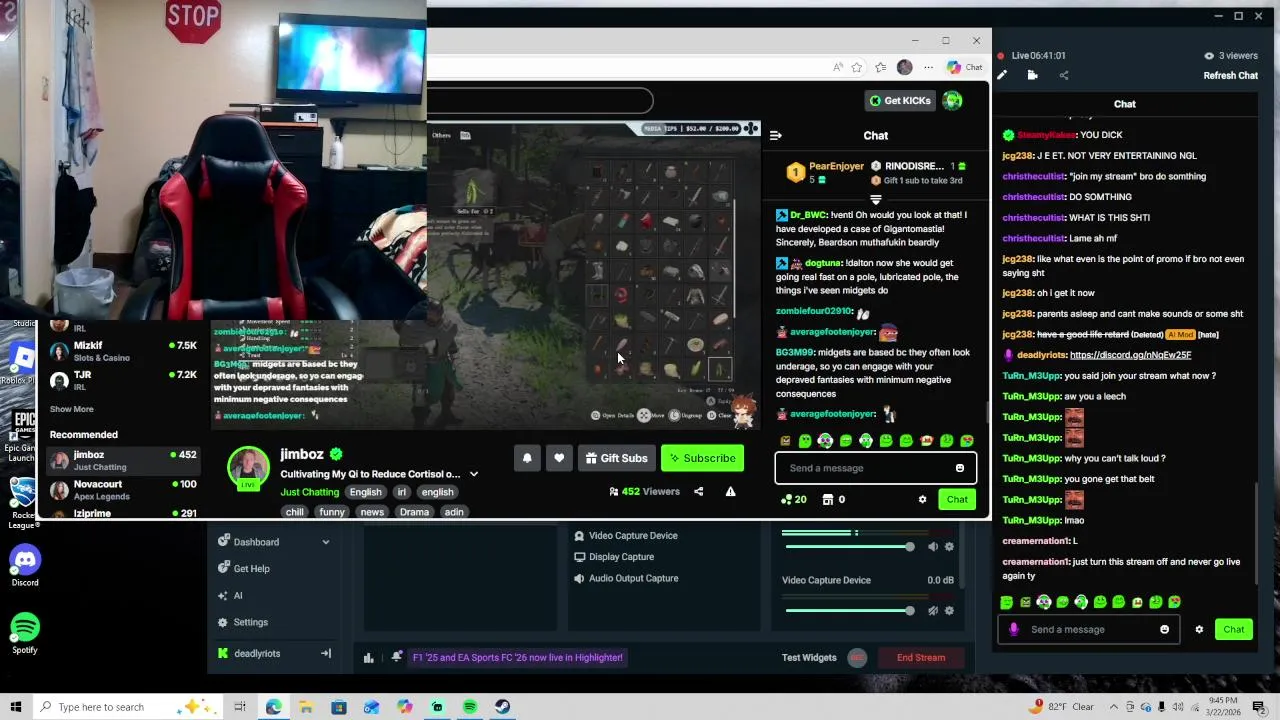The image size is (1280, 720).
Task: Click the Get KICKs button
Action: tap(900, 100)
